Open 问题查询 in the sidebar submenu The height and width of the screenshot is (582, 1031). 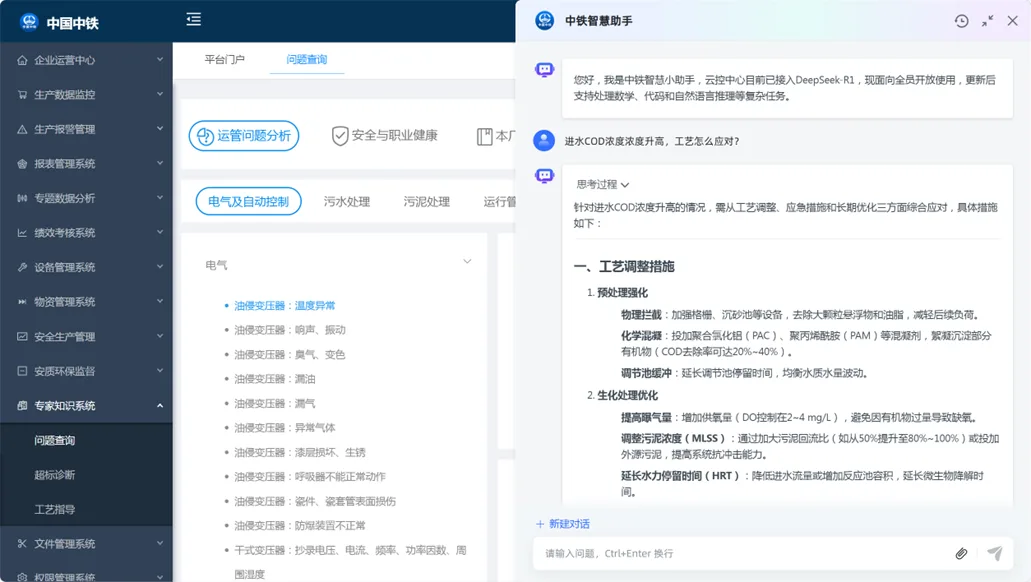pos(55,440)
